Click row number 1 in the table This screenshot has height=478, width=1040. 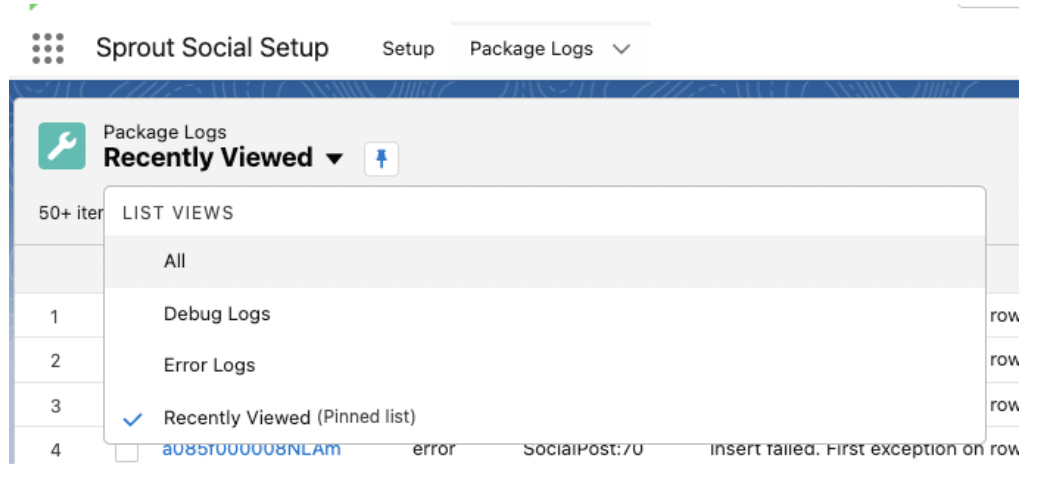(x=54, y=317)
